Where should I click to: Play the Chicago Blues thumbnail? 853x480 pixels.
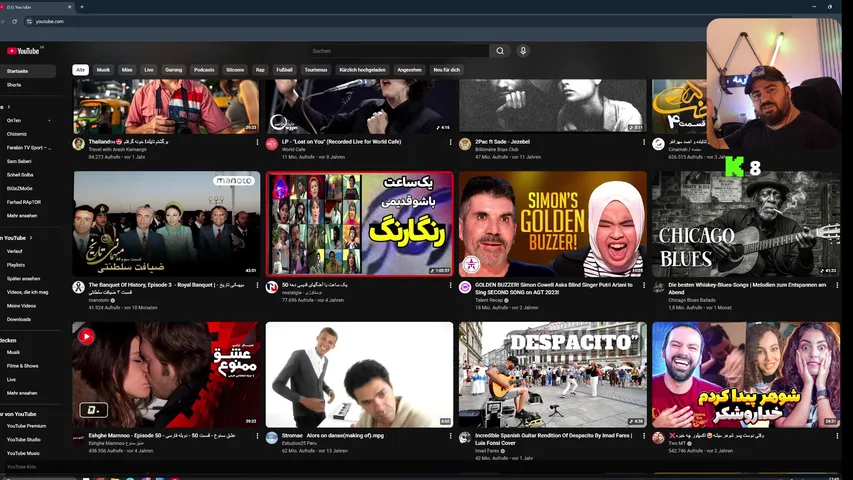click(x=746, y=224)
